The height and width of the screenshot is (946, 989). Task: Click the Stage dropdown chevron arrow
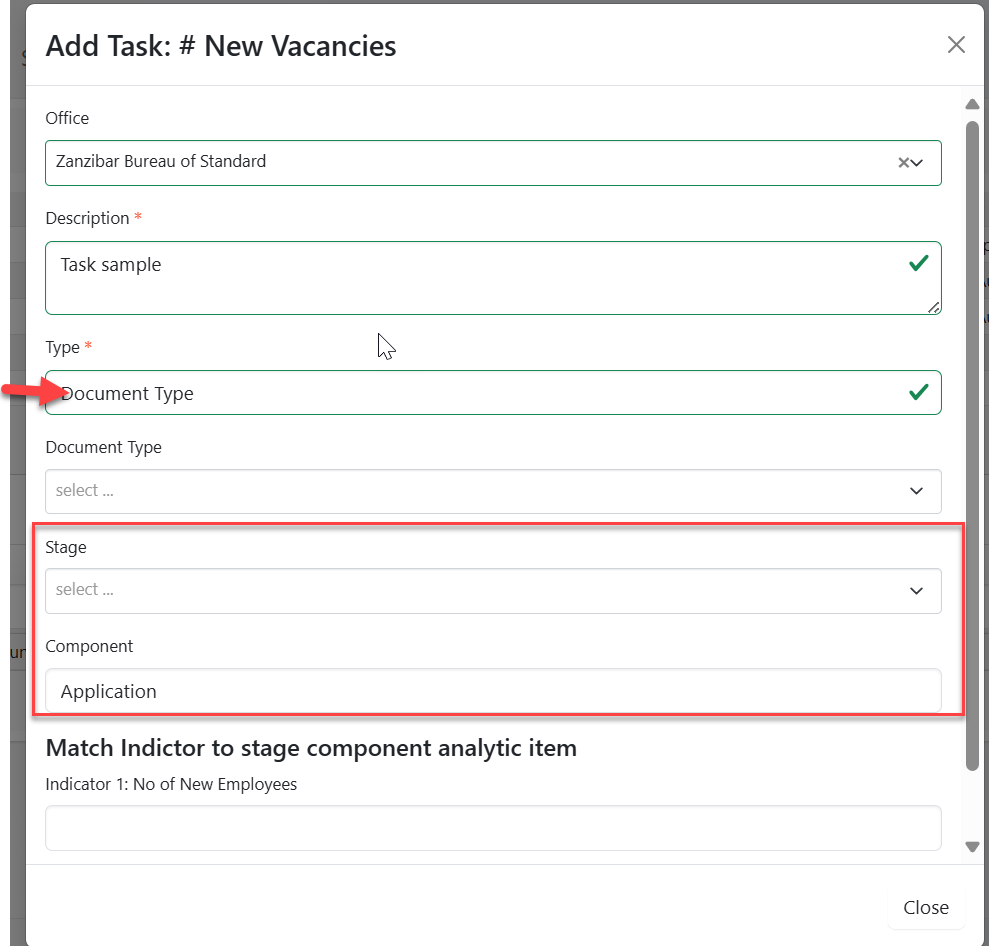pos(916,591)
